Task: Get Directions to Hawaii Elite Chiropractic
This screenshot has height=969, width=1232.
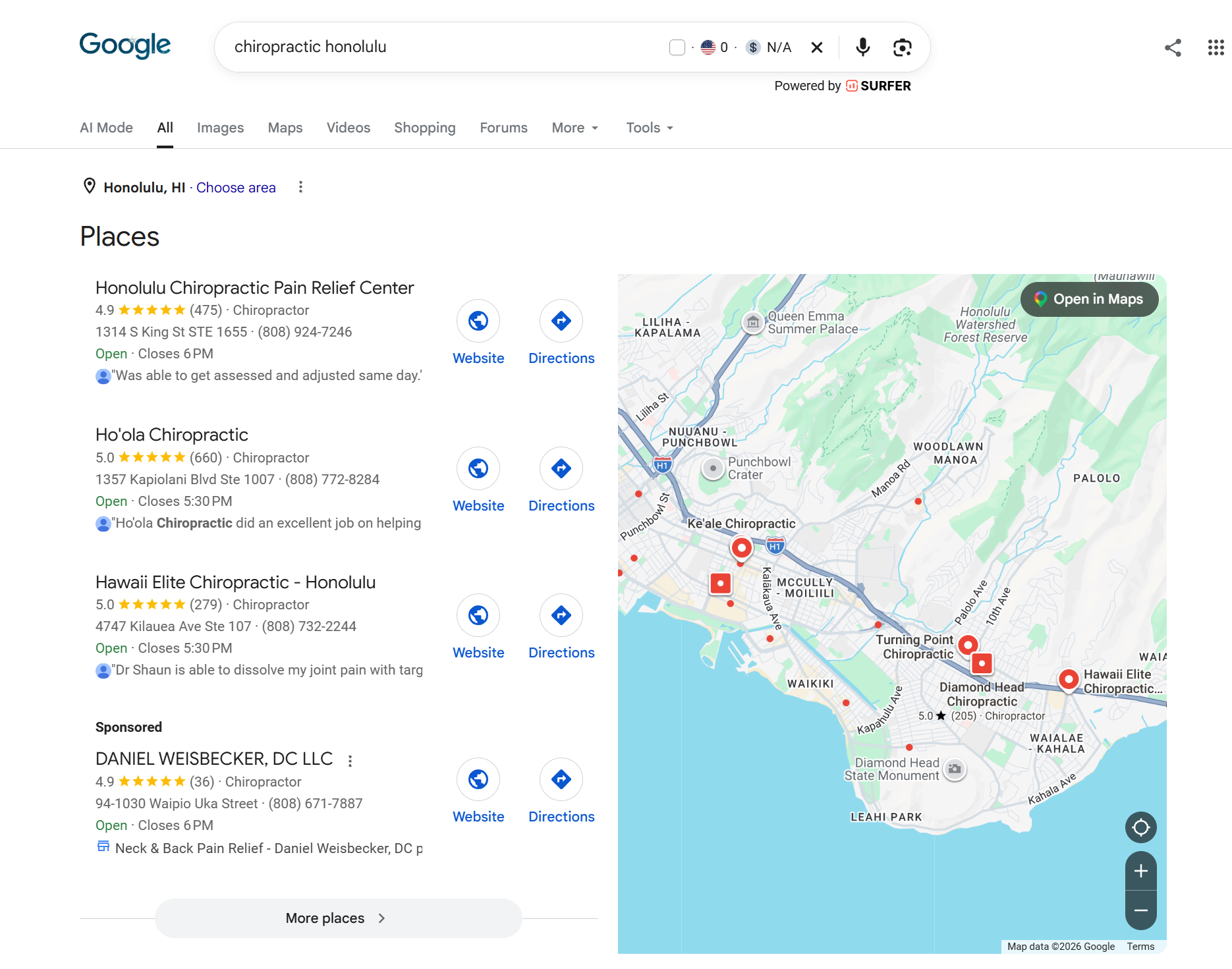Action: 561,615
